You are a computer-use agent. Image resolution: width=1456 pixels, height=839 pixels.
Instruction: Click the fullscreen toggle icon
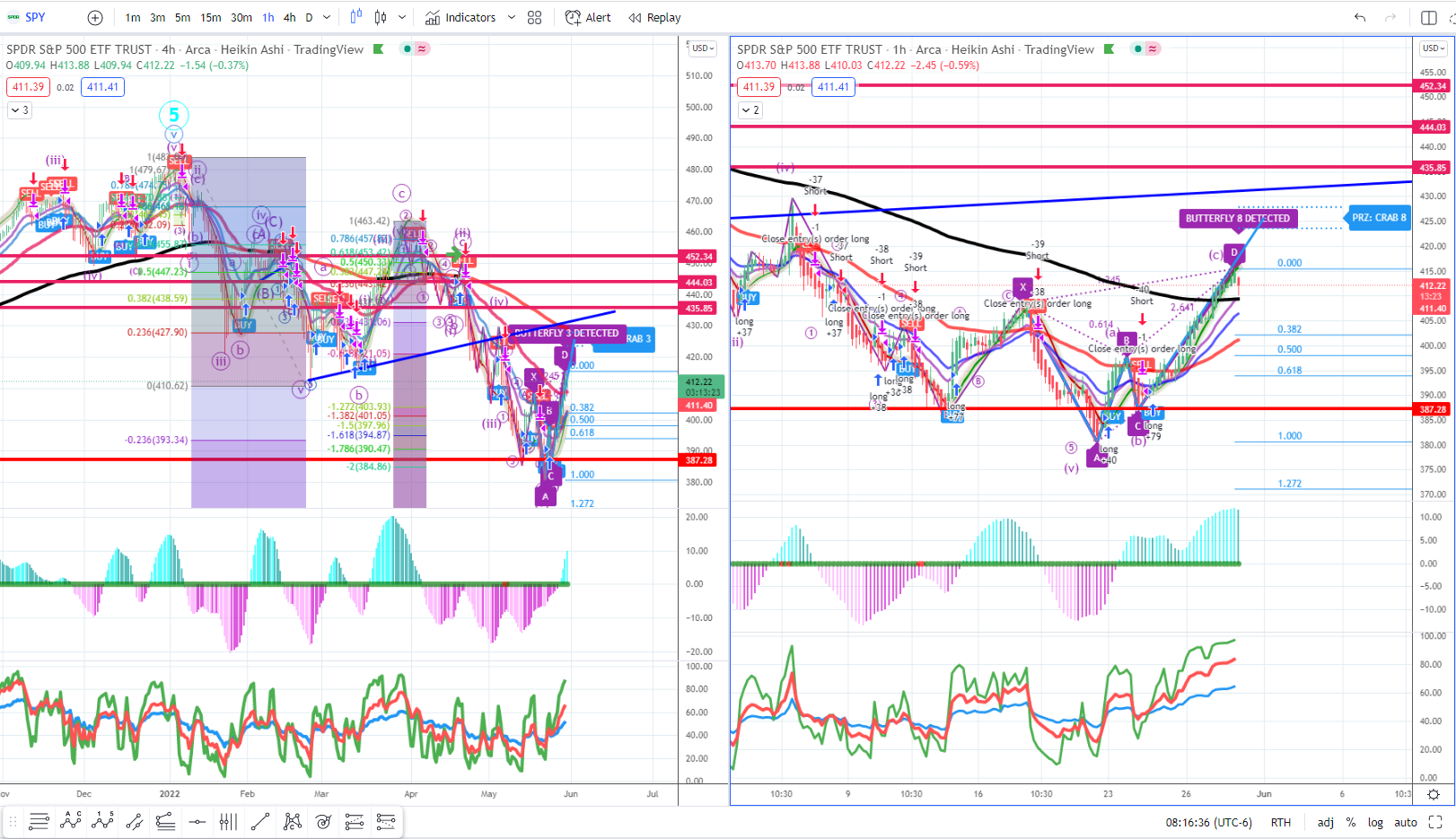click(1435, 822)
